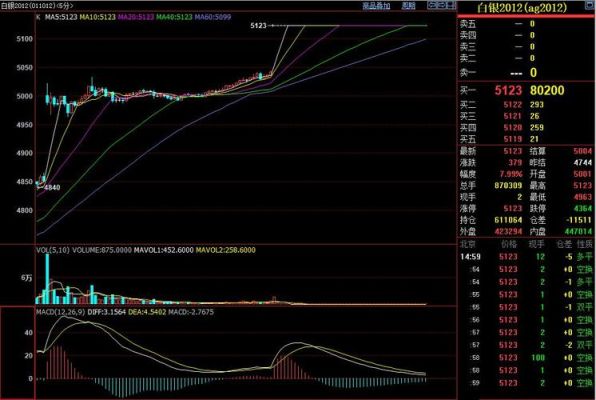Viewport: 596px width, 400px height.
Task: Click the MACD:-2.7675 value label
Action: click(x=191, y=312)
